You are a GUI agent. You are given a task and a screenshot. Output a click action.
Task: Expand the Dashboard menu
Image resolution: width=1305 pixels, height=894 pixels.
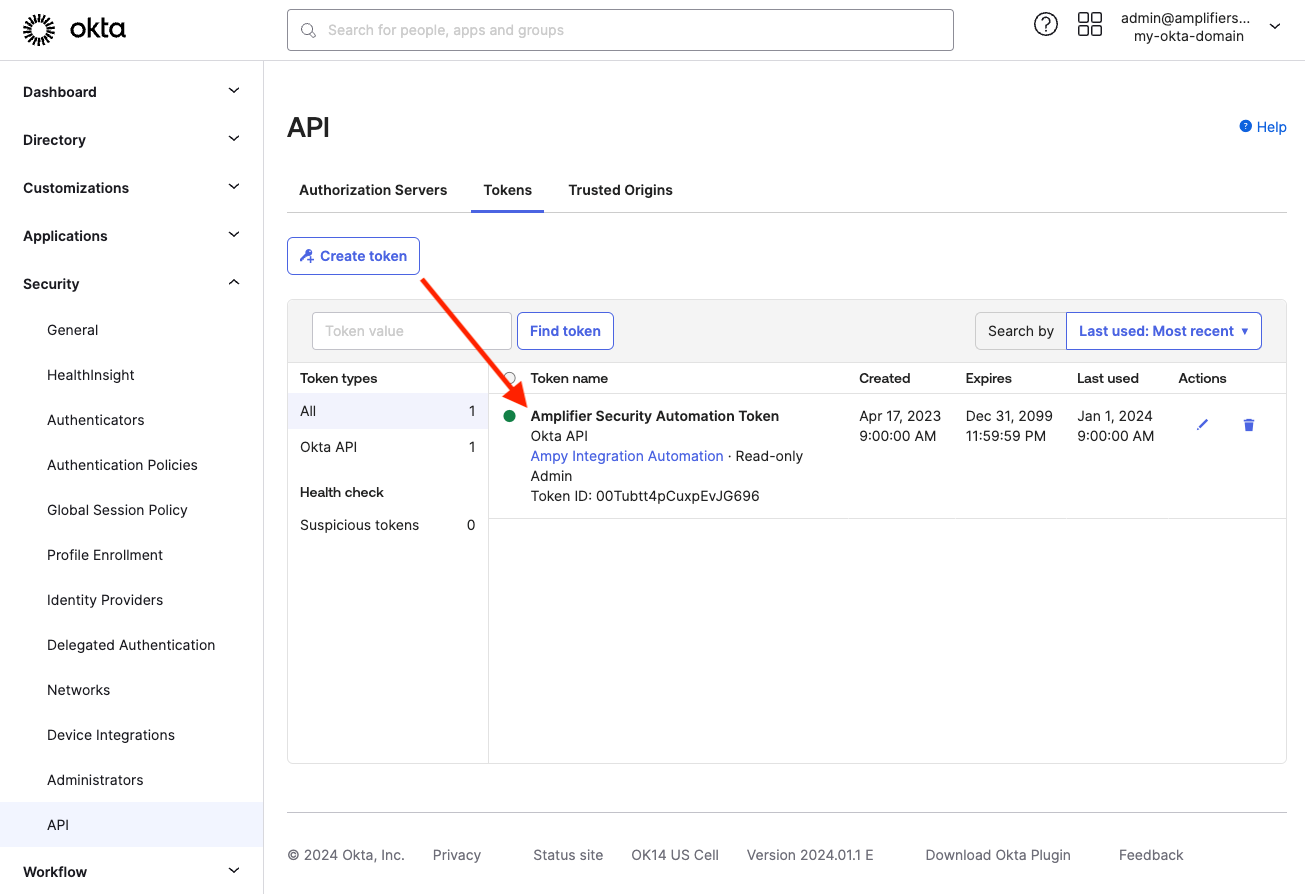131,92
